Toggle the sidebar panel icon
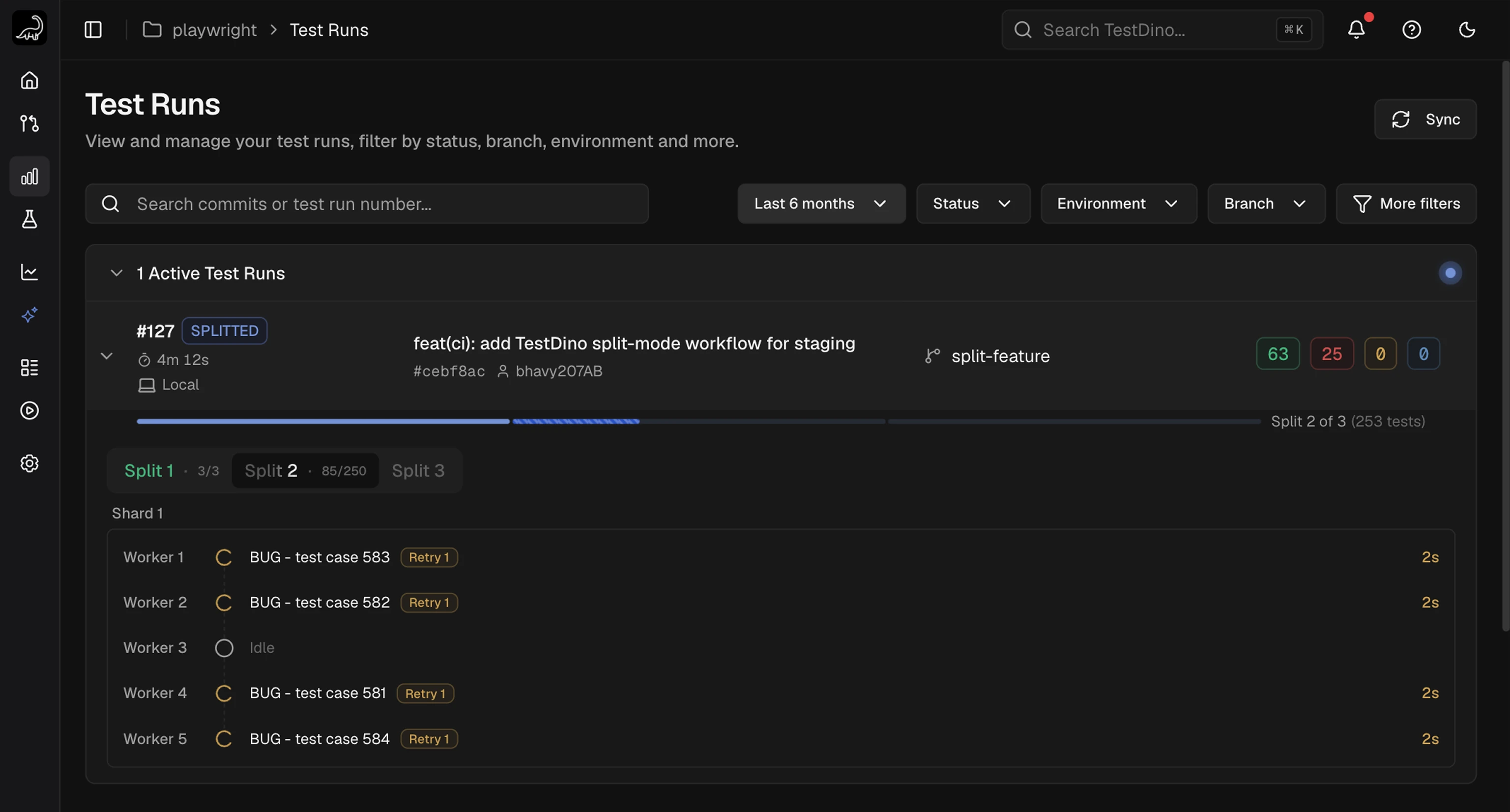Viewport: 1510px width, 812px height. click(x=93, y=29)
